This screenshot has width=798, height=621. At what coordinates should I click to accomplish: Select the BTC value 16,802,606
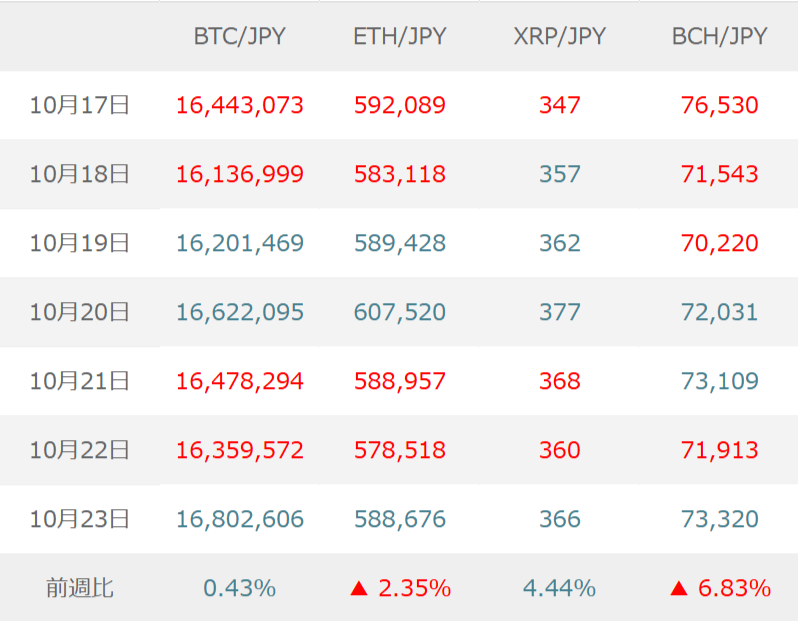[240, 520]
